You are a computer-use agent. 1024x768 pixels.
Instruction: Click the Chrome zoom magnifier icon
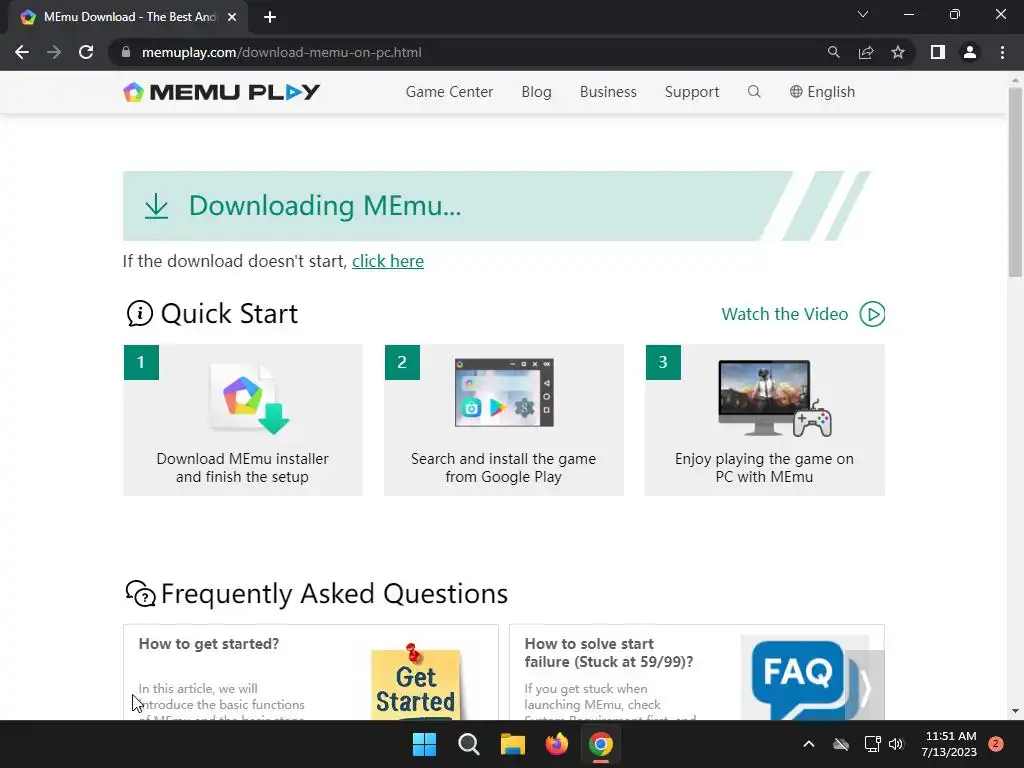tap(833, 52)
